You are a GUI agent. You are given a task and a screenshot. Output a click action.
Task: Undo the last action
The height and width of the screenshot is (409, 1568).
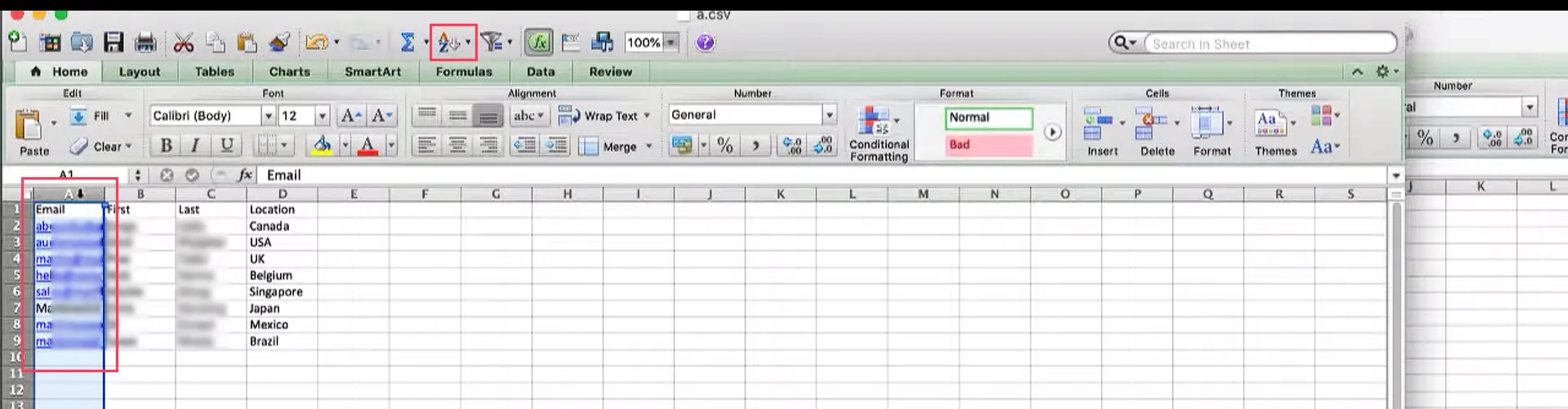[x=317, y=42]
